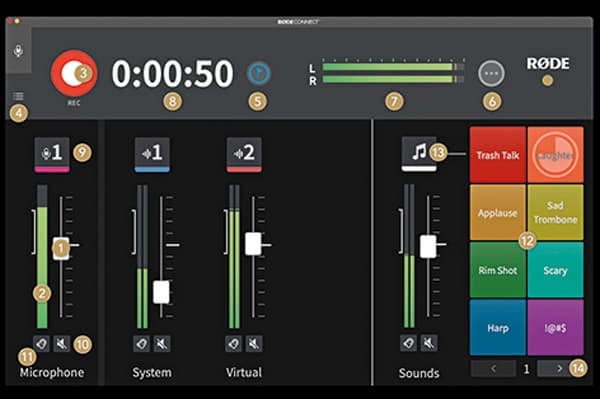The width and height of the screenshot is (600, 399).
Task: Click the microphone icon in left sidebar
Action: click(x=18, y=50)
